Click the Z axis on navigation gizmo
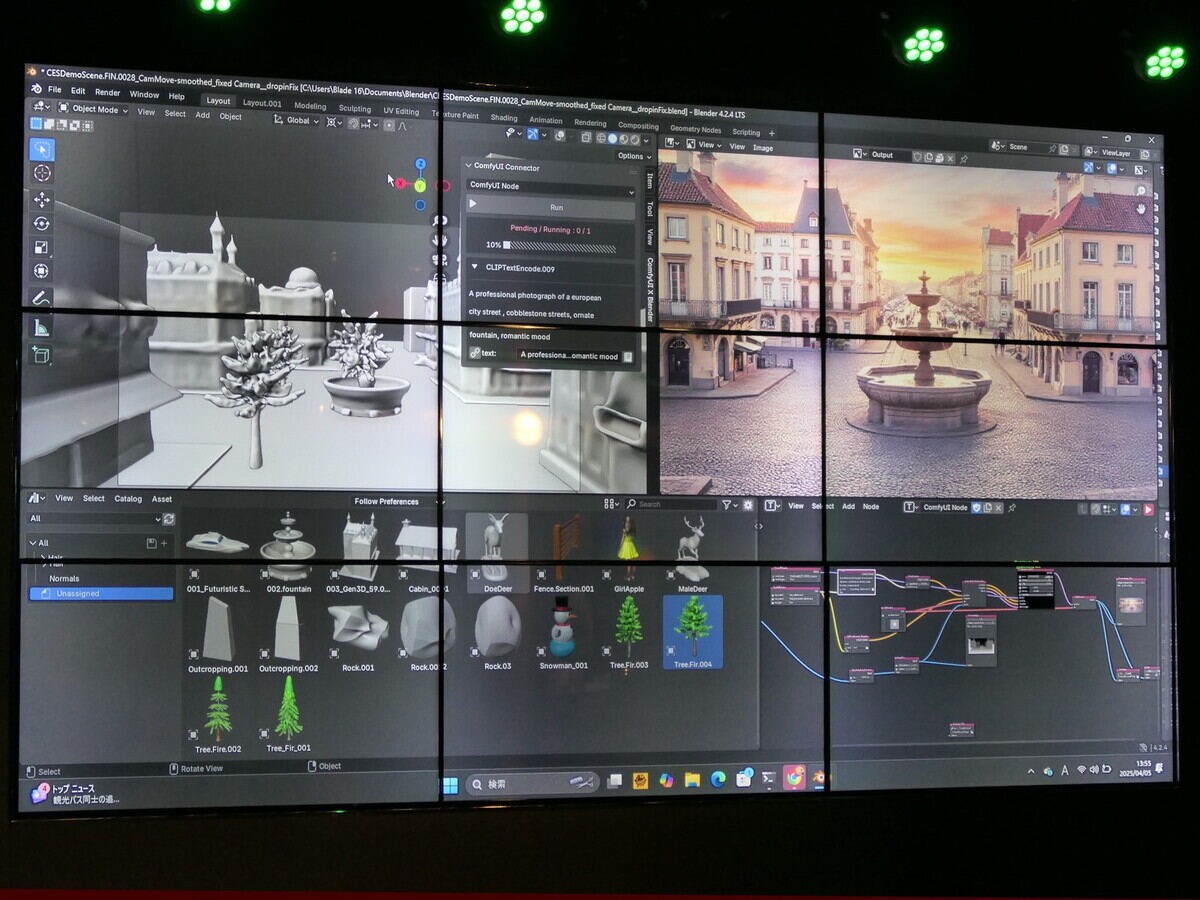This screenshot has width=1200, height=900. 421,164
